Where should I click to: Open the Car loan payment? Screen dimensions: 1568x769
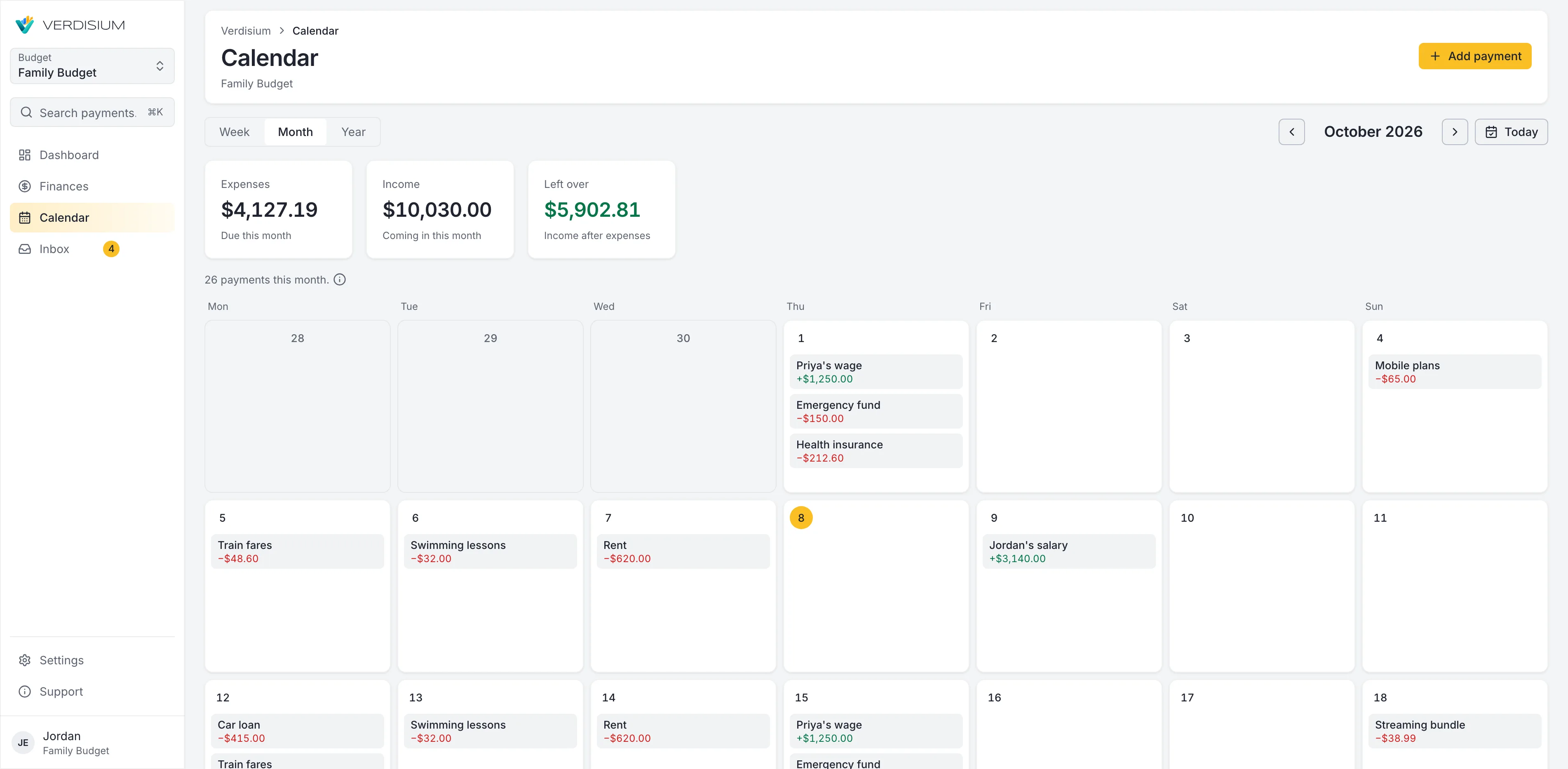[x=297, y=731]
